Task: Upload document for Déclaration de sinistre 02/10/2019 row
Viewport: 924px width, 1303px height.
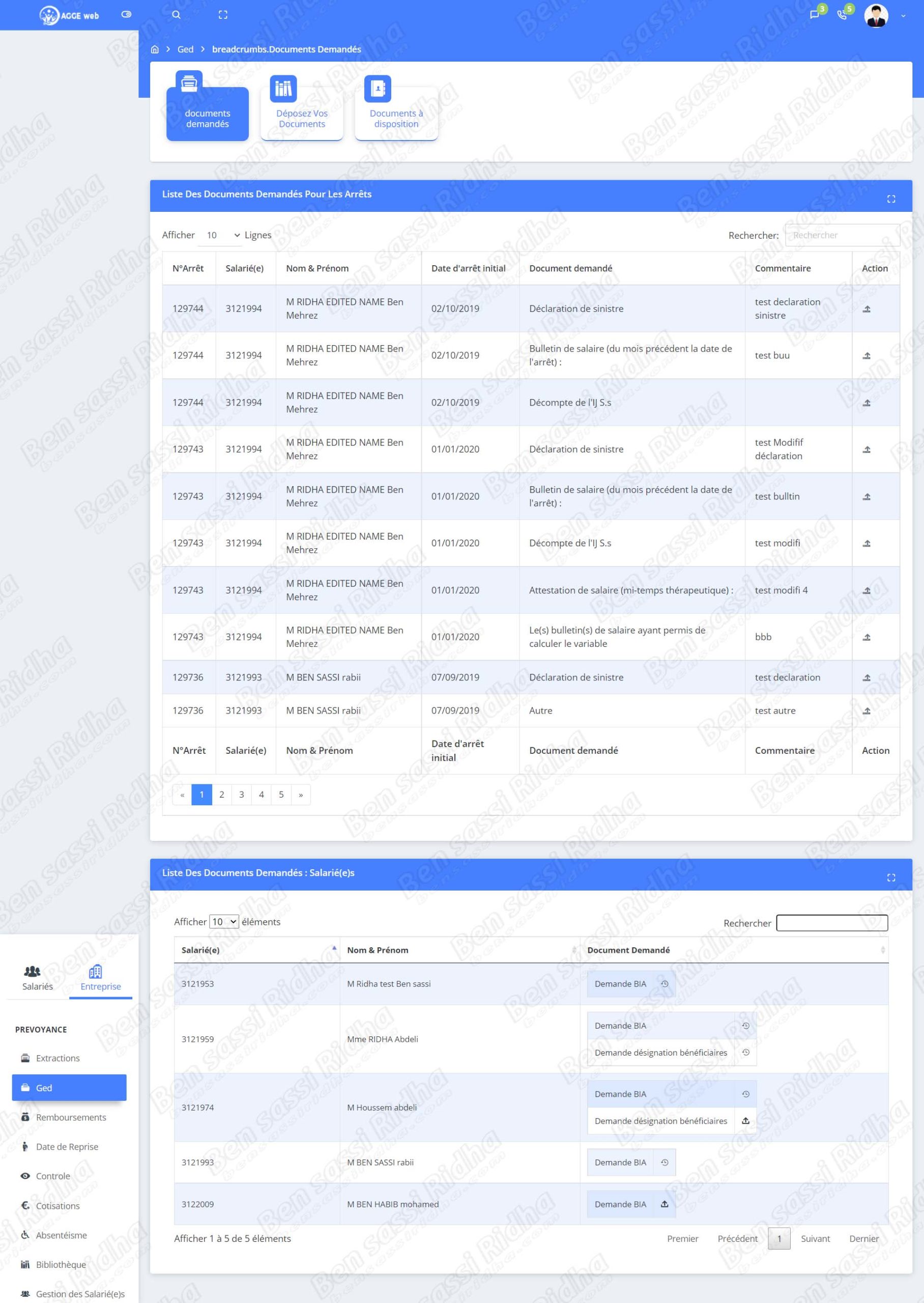Action: tap(867, 309)
